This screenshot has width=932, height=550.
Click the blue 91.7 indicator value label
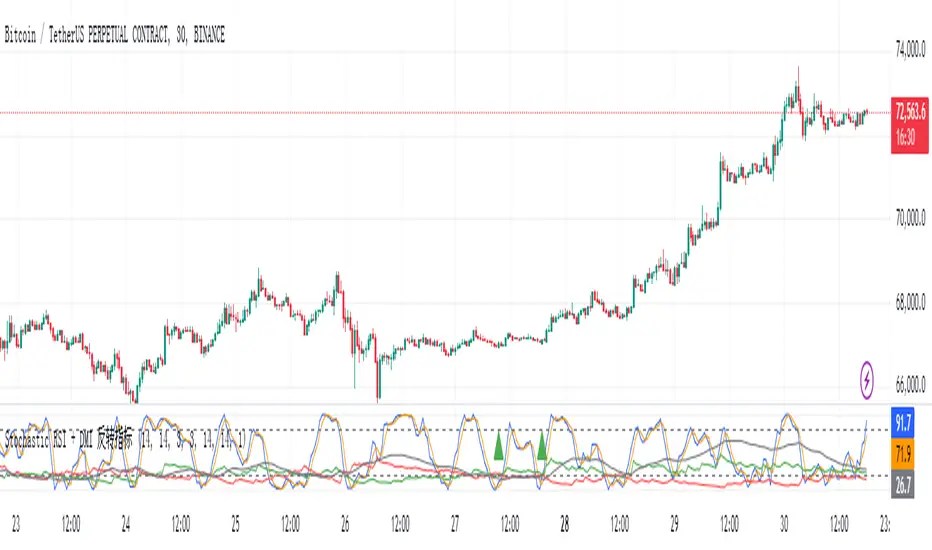[x=902, y=423]
